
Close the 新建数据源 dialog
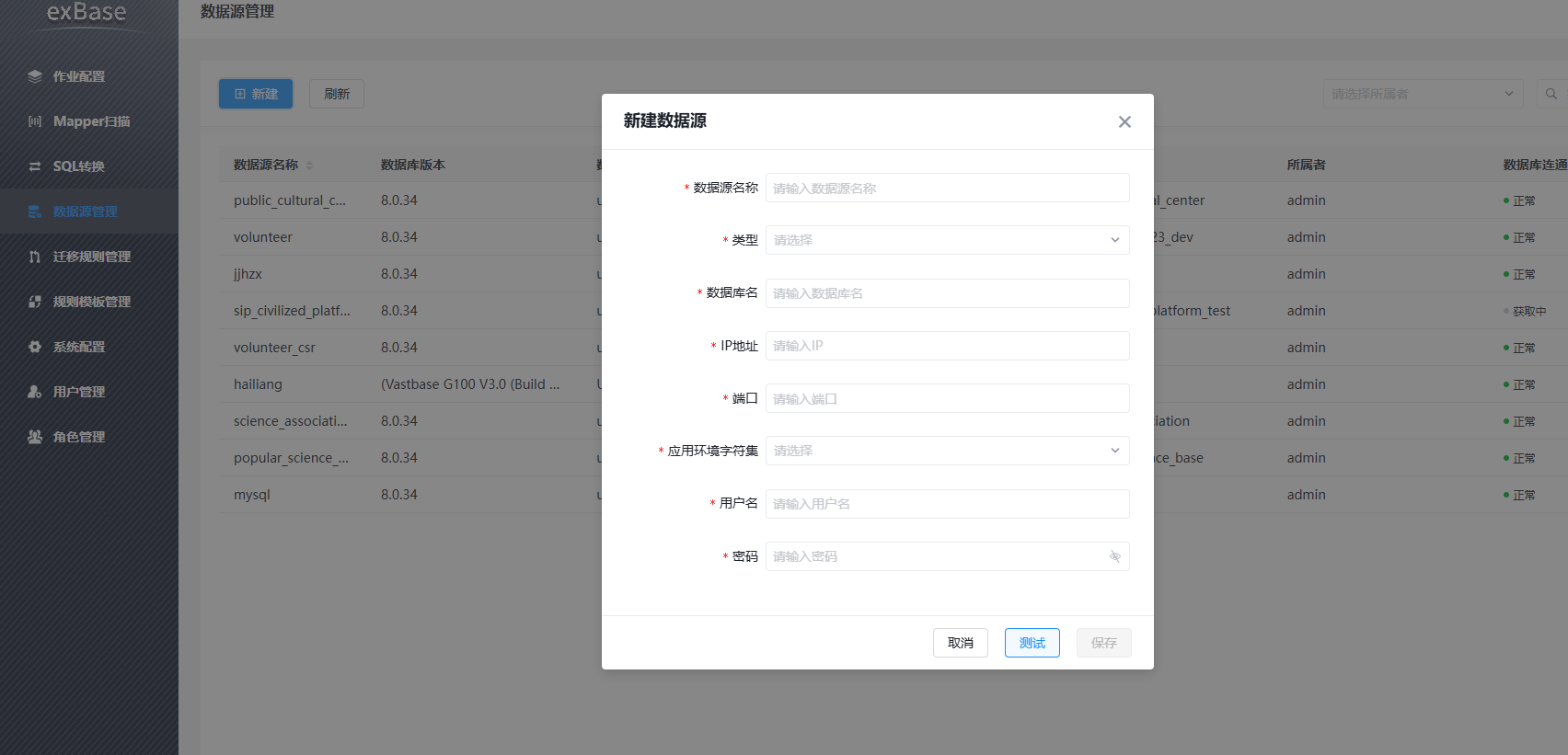tap(1124, 121)
